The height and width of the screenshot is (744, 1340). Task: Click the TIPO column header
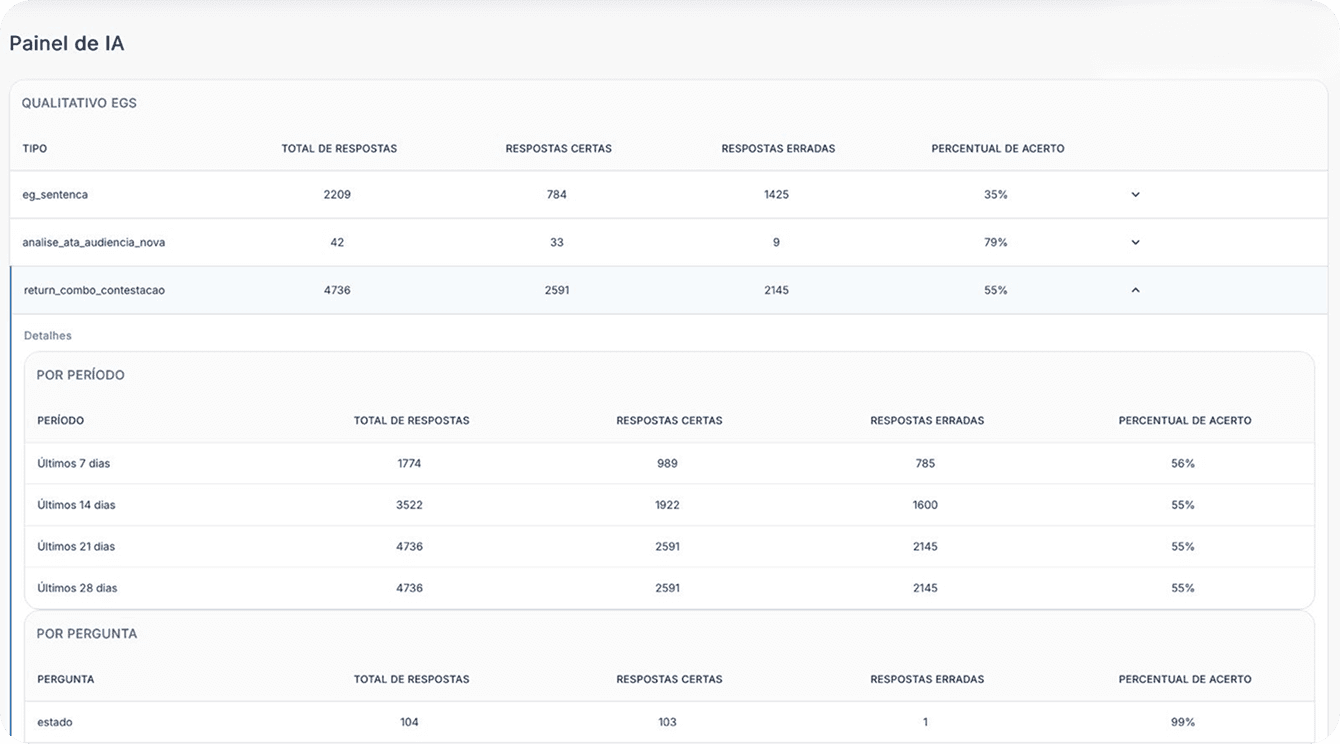tap(35, 149)
